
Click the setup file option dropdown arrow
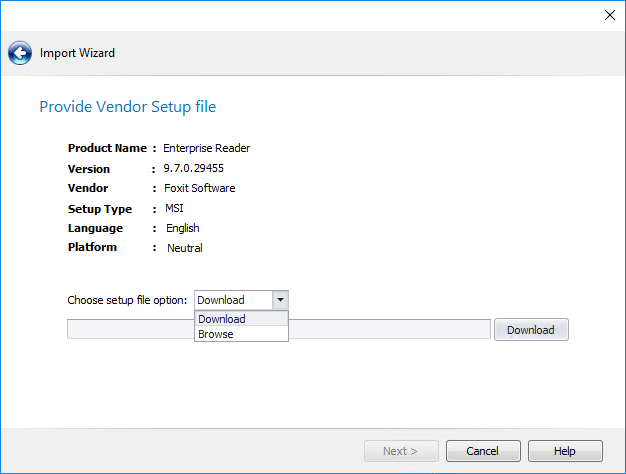click(280, 300)
